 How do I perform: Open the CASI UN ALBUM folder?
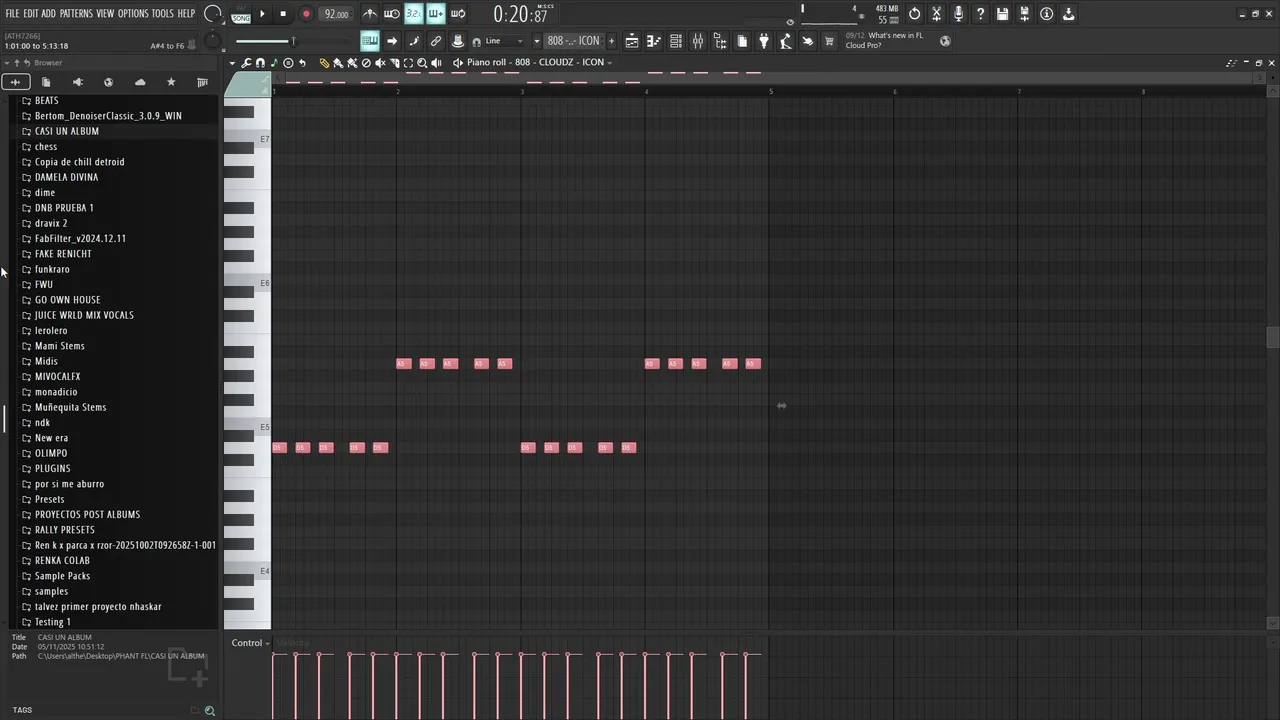pos(67,131)
